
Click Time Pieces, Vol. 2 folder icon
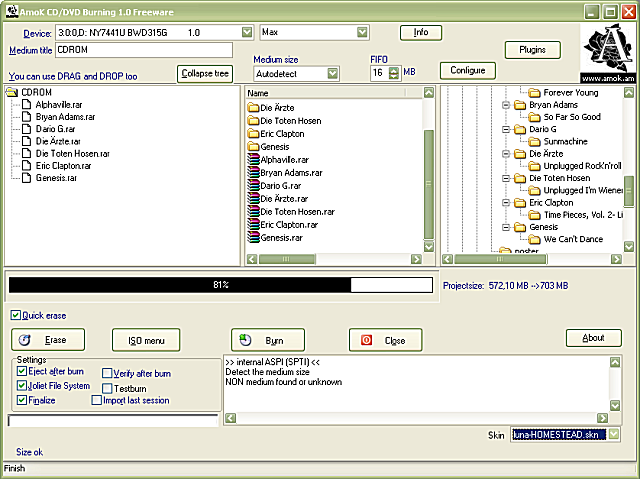click(x=534, y=215)
